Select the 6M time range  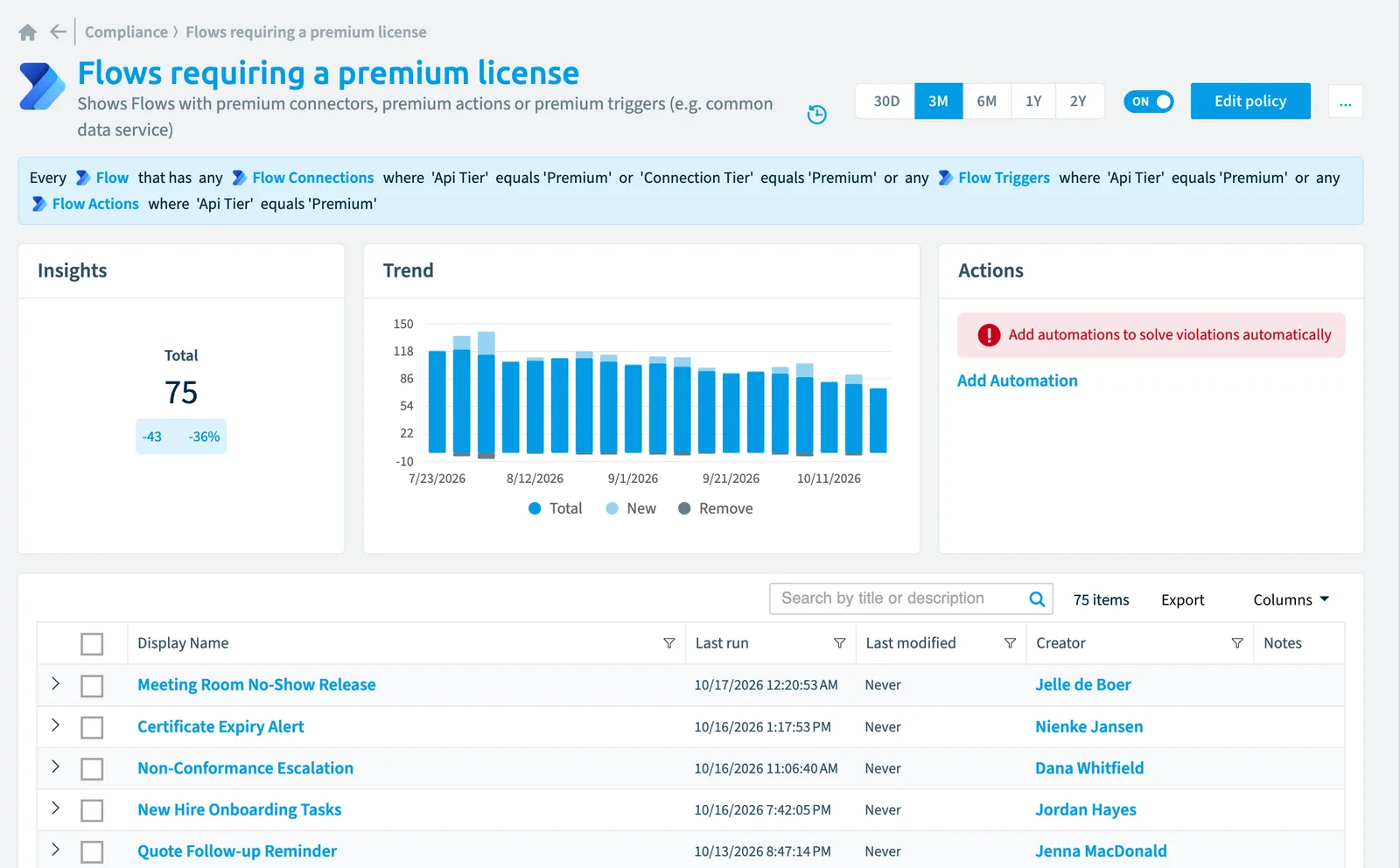coord(987,101)
